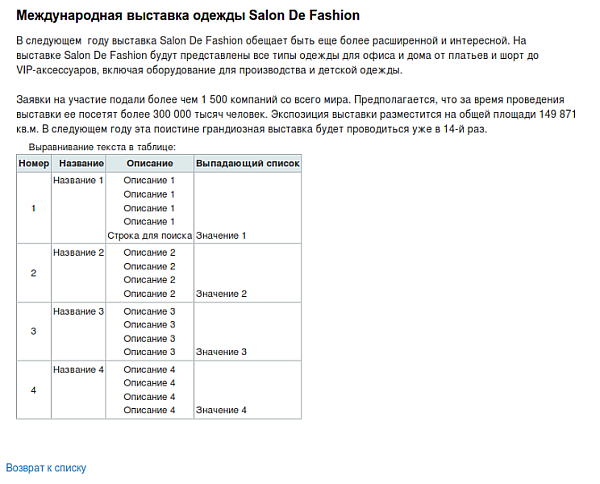Select the "Название" column header

(x=79, y=162)
